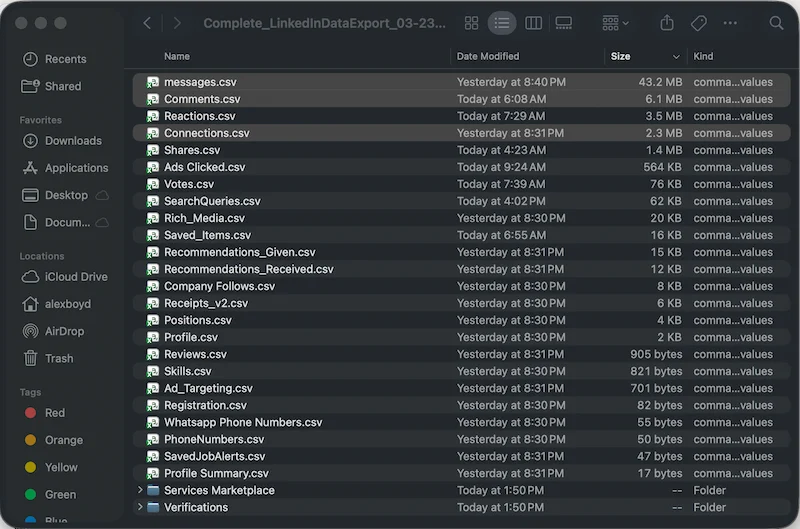Viewport: 800px width, 529px height.
Task: Click the Share toolbar button
Action: 667,23
